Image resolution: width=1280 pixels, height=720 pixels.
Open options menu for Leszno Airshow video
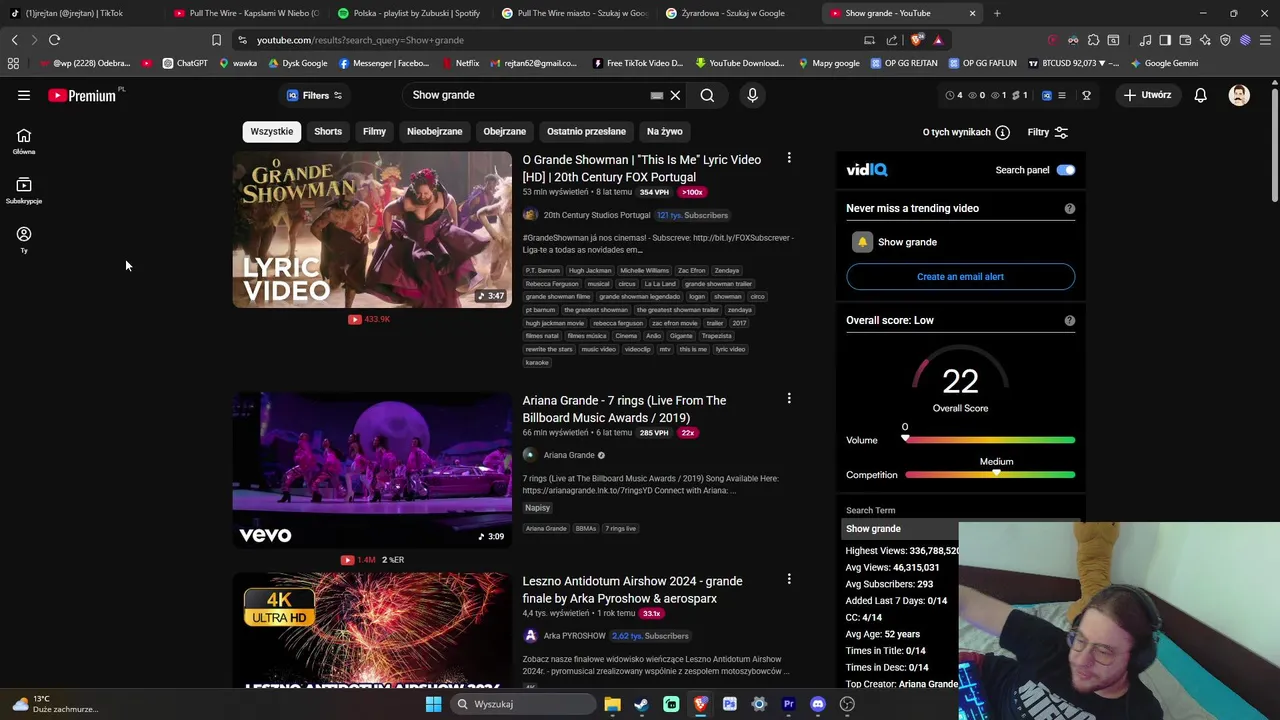(789, 579)
